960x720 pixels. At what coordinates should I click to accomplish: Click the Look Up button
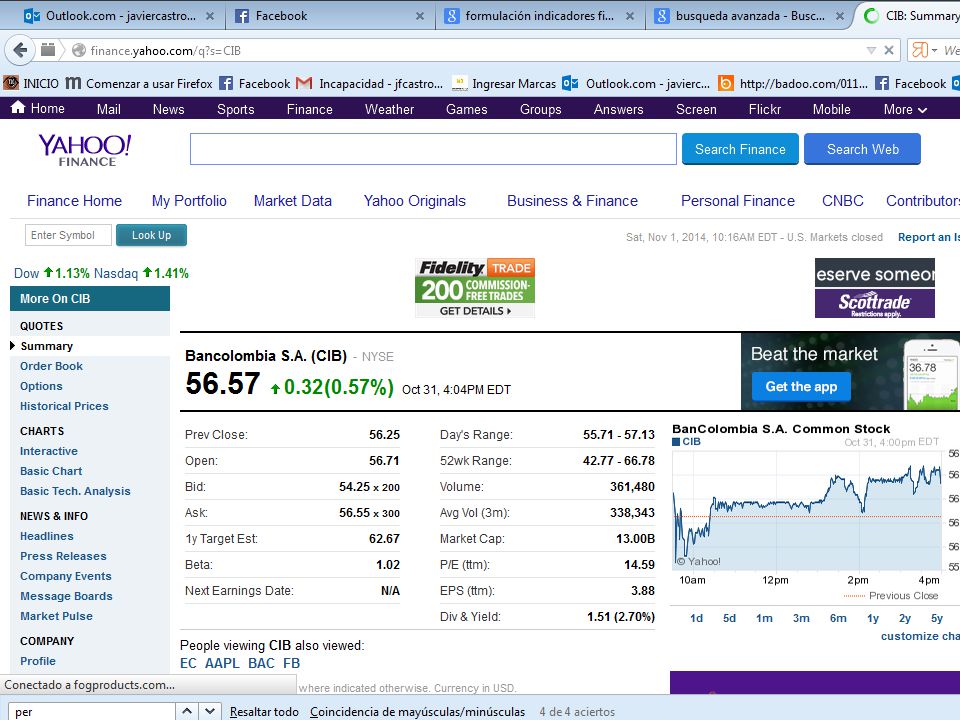pos(151,235)
